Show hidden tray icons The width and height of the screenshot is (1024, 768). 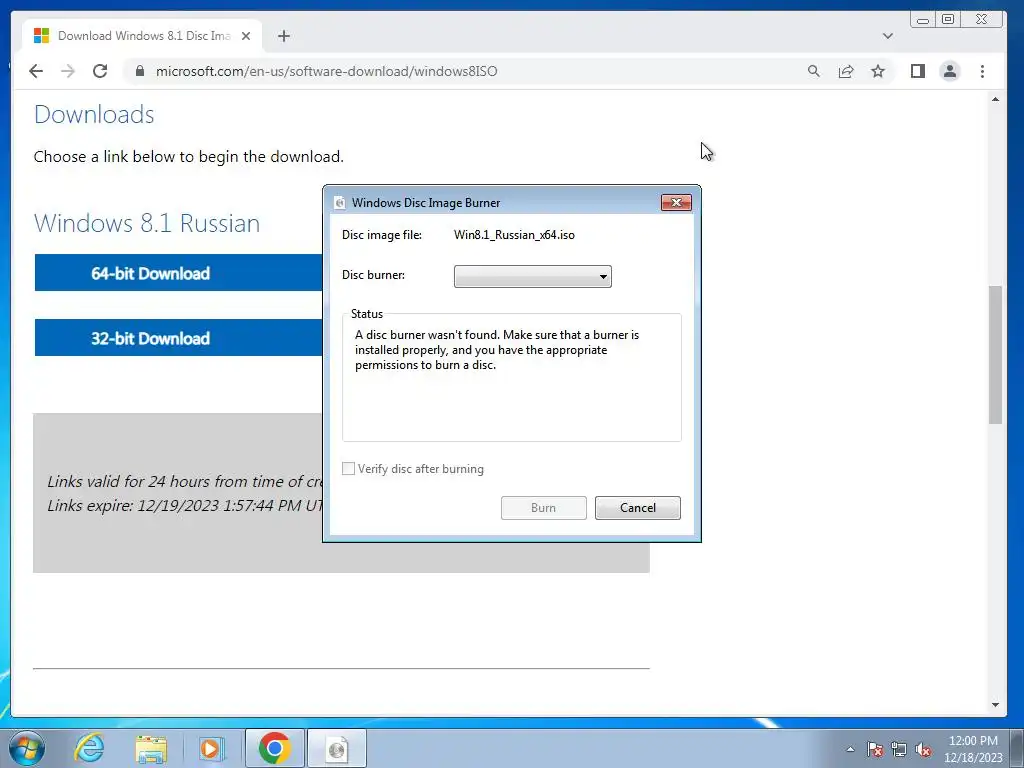pyautogui.click(x=850, y=749)
